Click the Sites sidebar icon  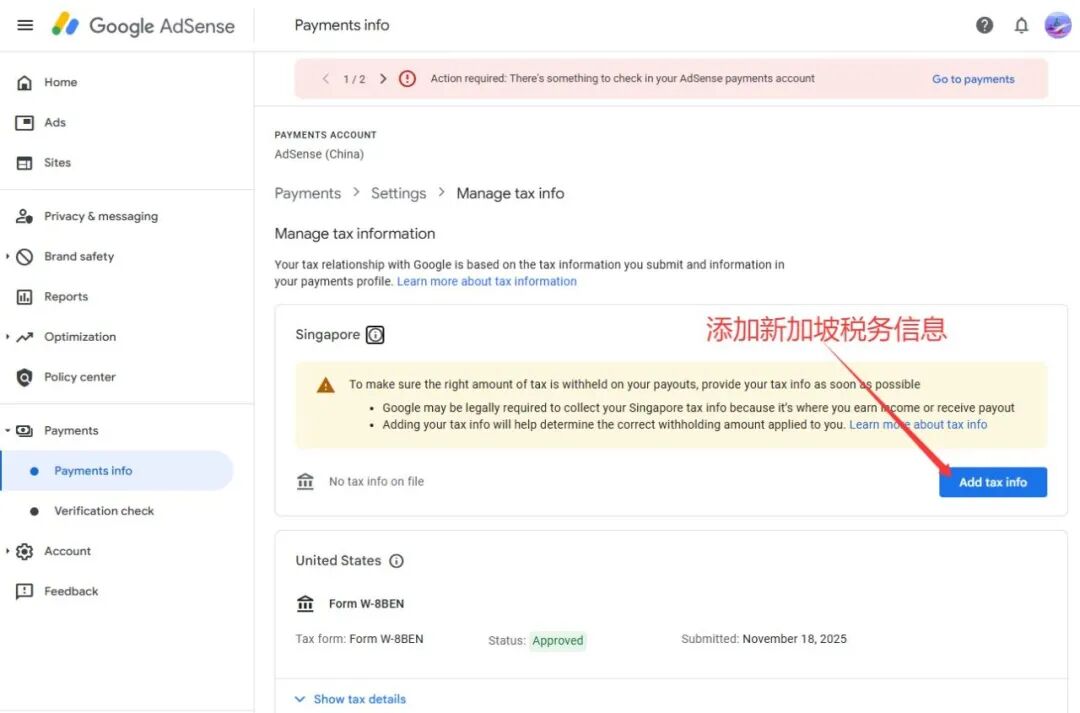coord(24,163)
